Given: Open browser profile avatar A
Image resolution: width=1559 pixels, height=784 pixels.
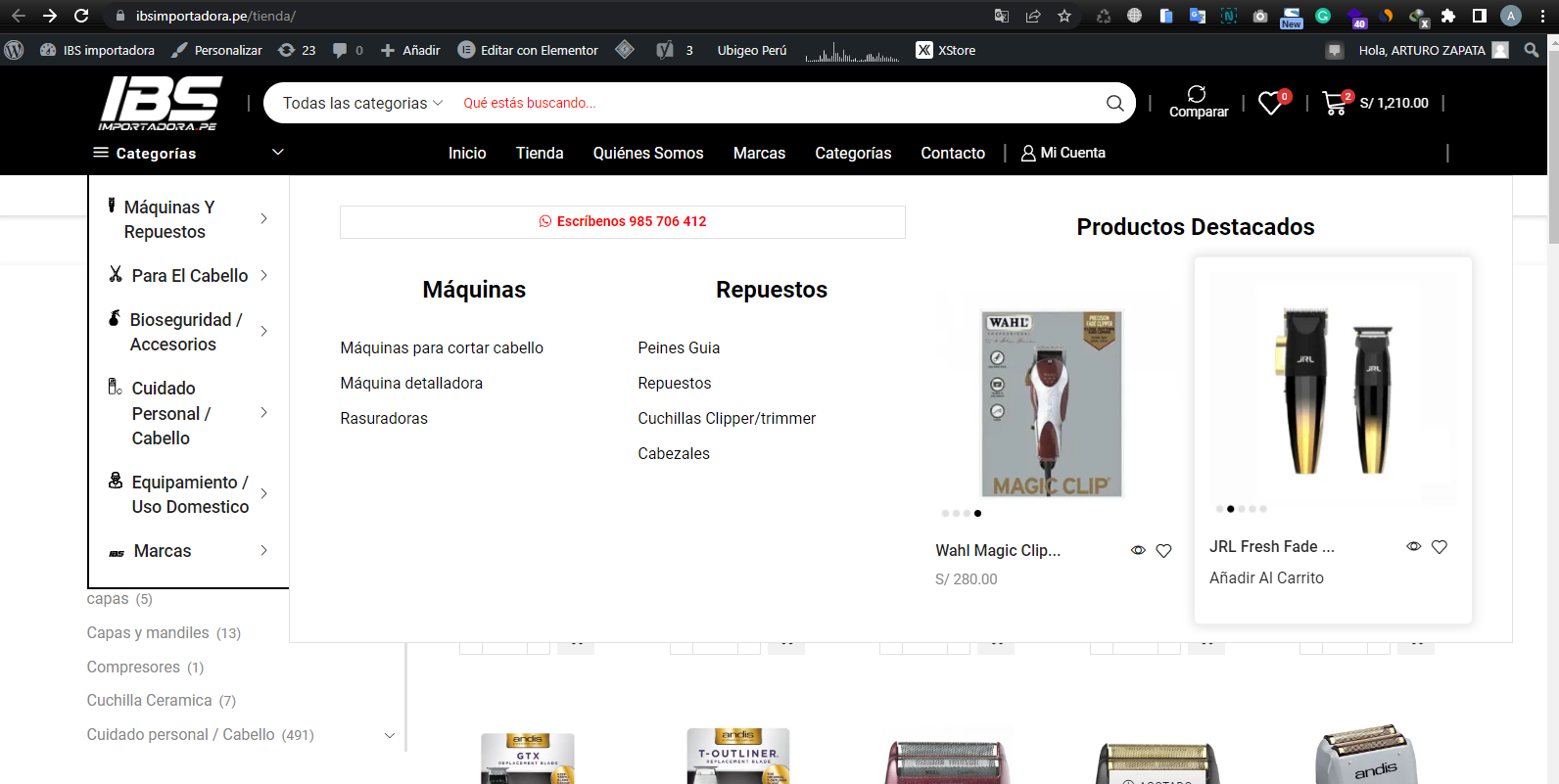Looking at the screenshot, I should pos(1511,16).
